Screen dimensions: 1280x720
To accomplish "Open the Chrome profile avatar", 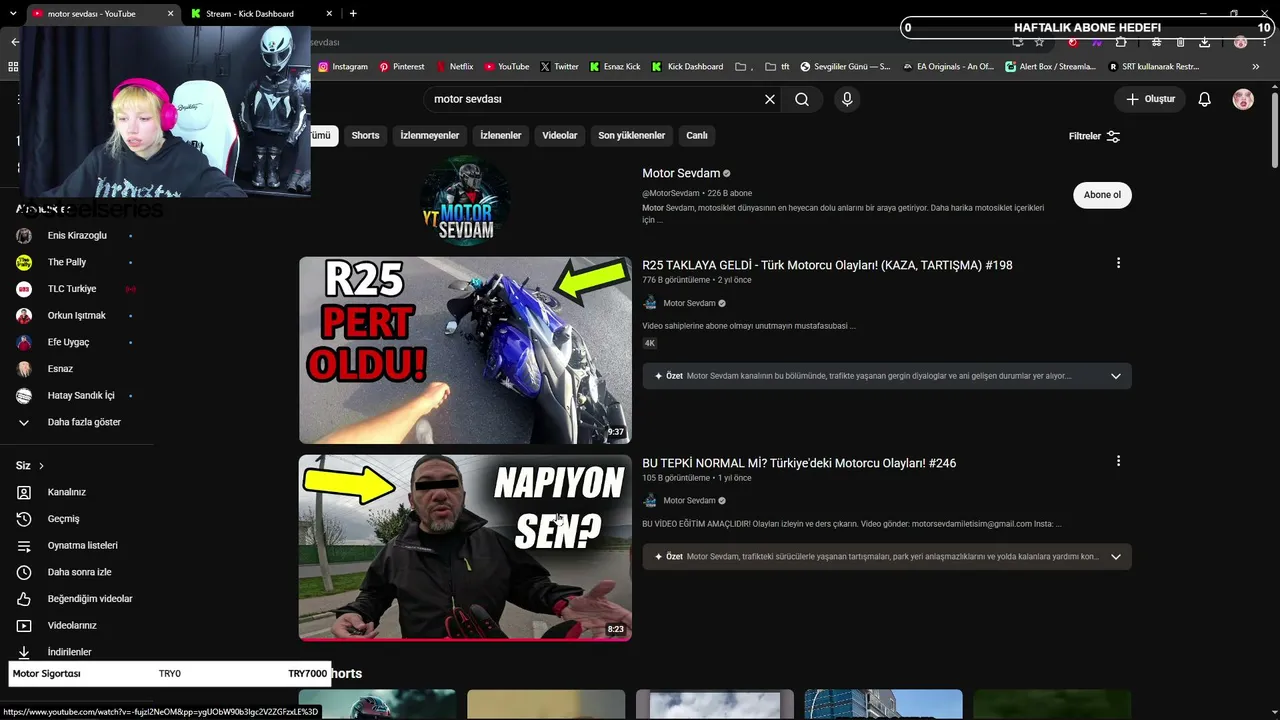I will [x=1241, y=42].
